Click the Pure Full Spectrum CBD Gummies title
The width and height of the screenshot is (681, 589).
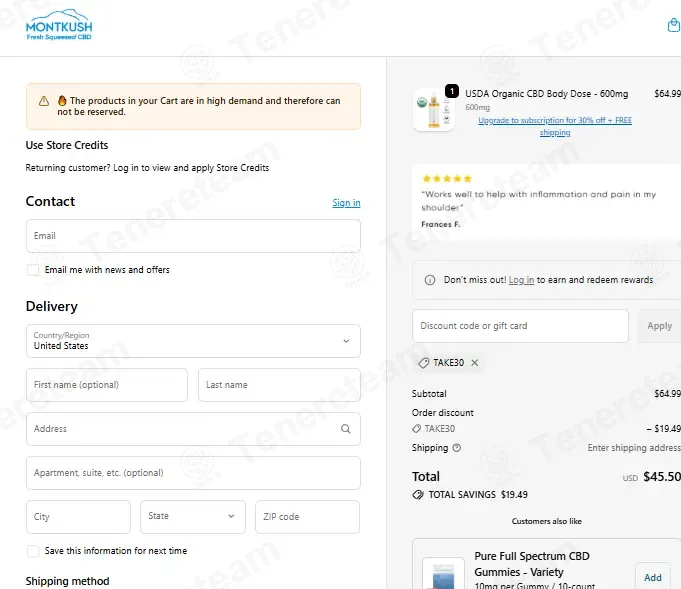click(x=532, y=564)
